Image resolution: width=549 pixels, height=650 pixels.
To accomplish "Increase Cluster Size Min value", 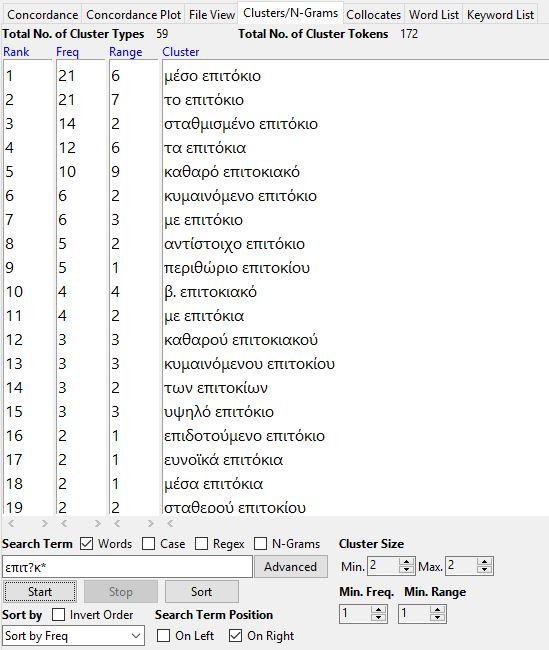I will [x=406, y=562].
